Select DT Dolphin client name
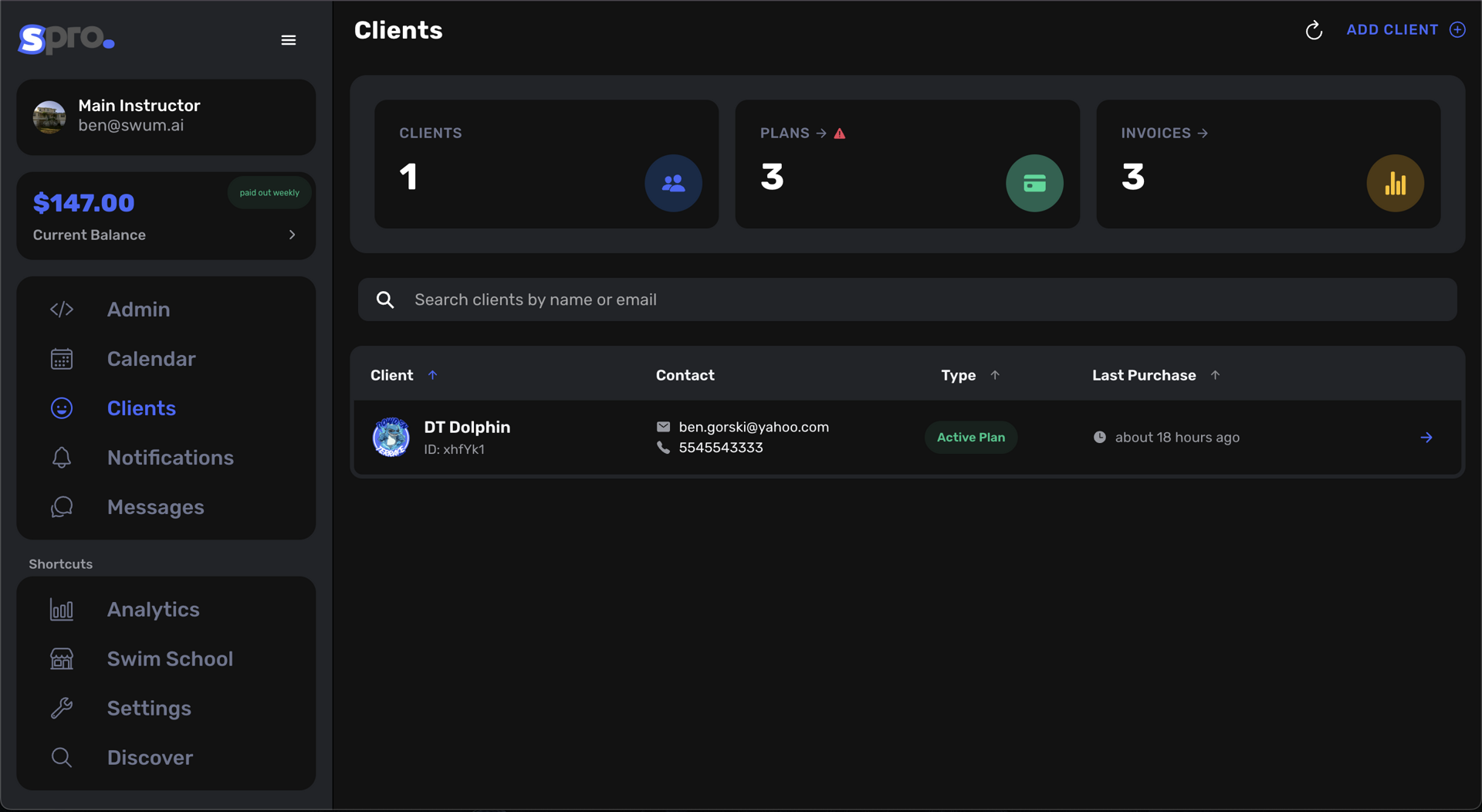This screenshot has height=812, width=1482. (467, 428)
